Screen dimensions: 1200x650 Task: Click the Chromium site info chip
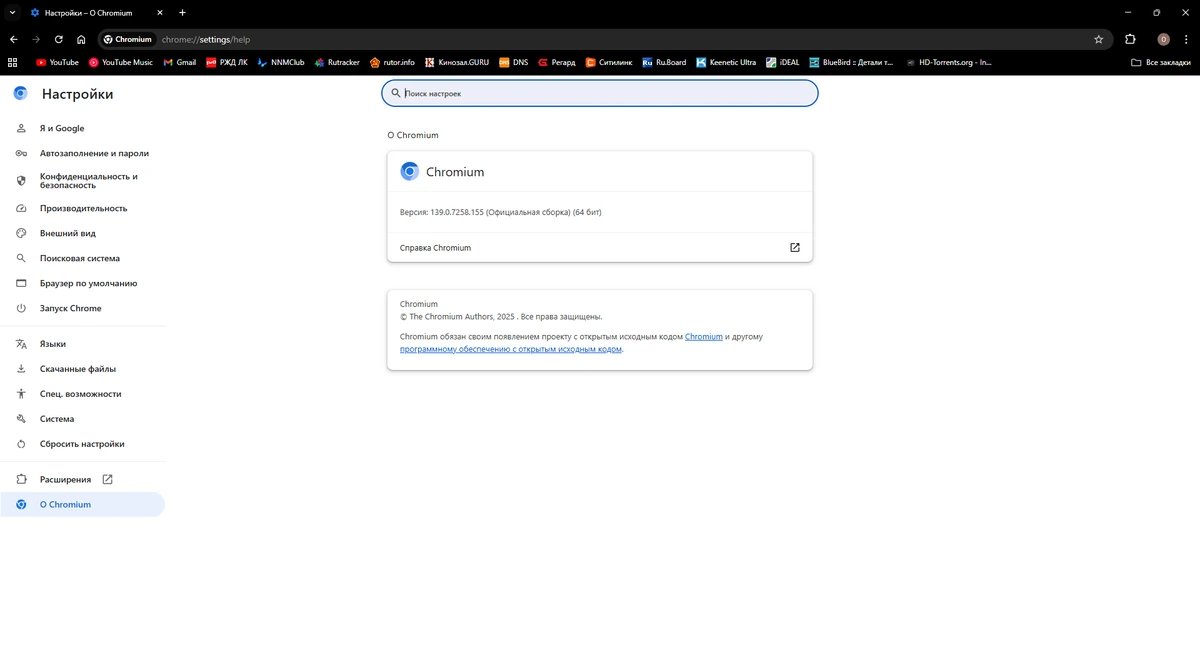(128, 39)
